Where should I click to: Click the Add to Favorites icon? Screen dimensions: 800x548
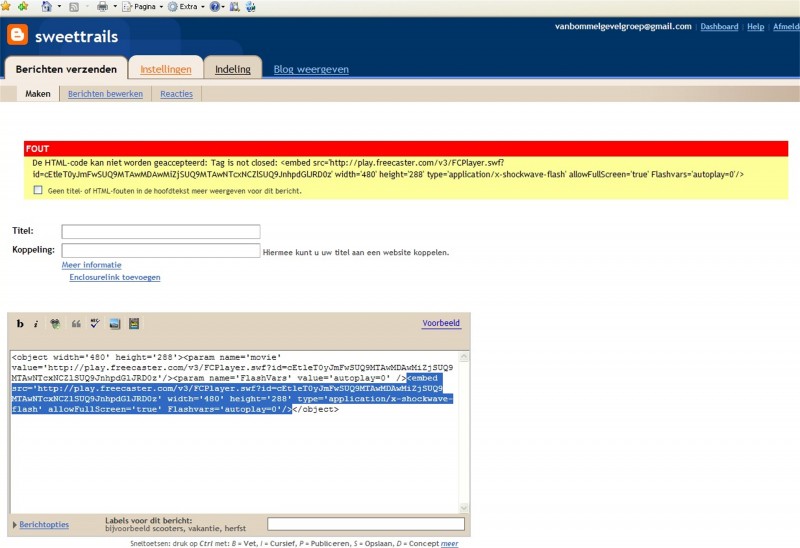coord(23,6)
